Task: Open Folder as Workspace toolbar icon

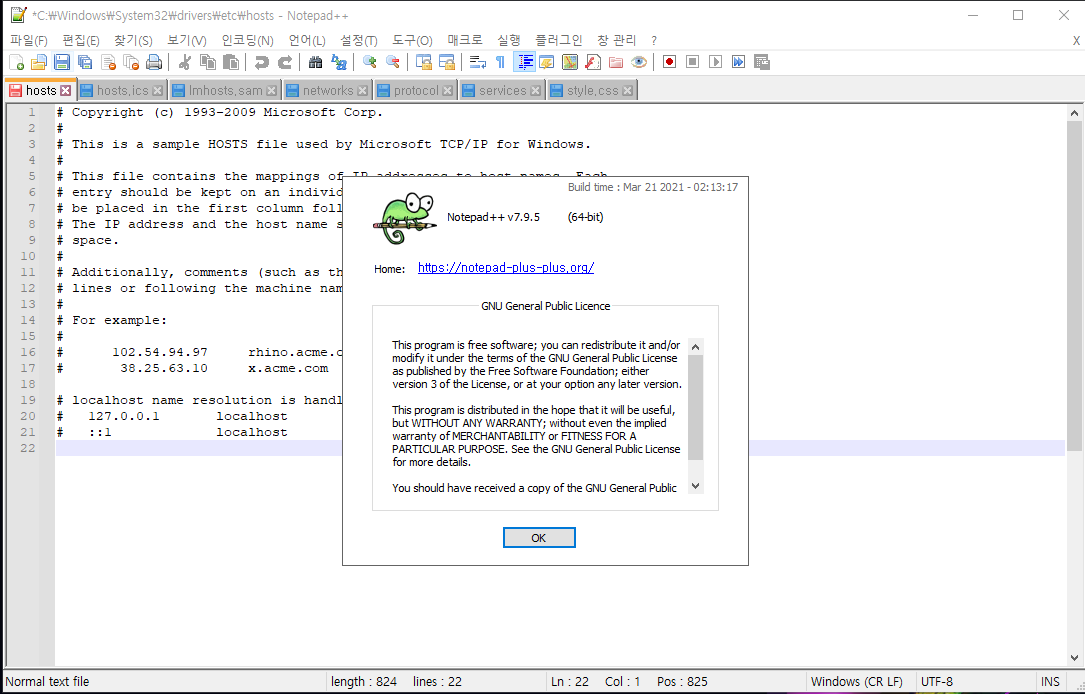Action: tap(616, 62)
